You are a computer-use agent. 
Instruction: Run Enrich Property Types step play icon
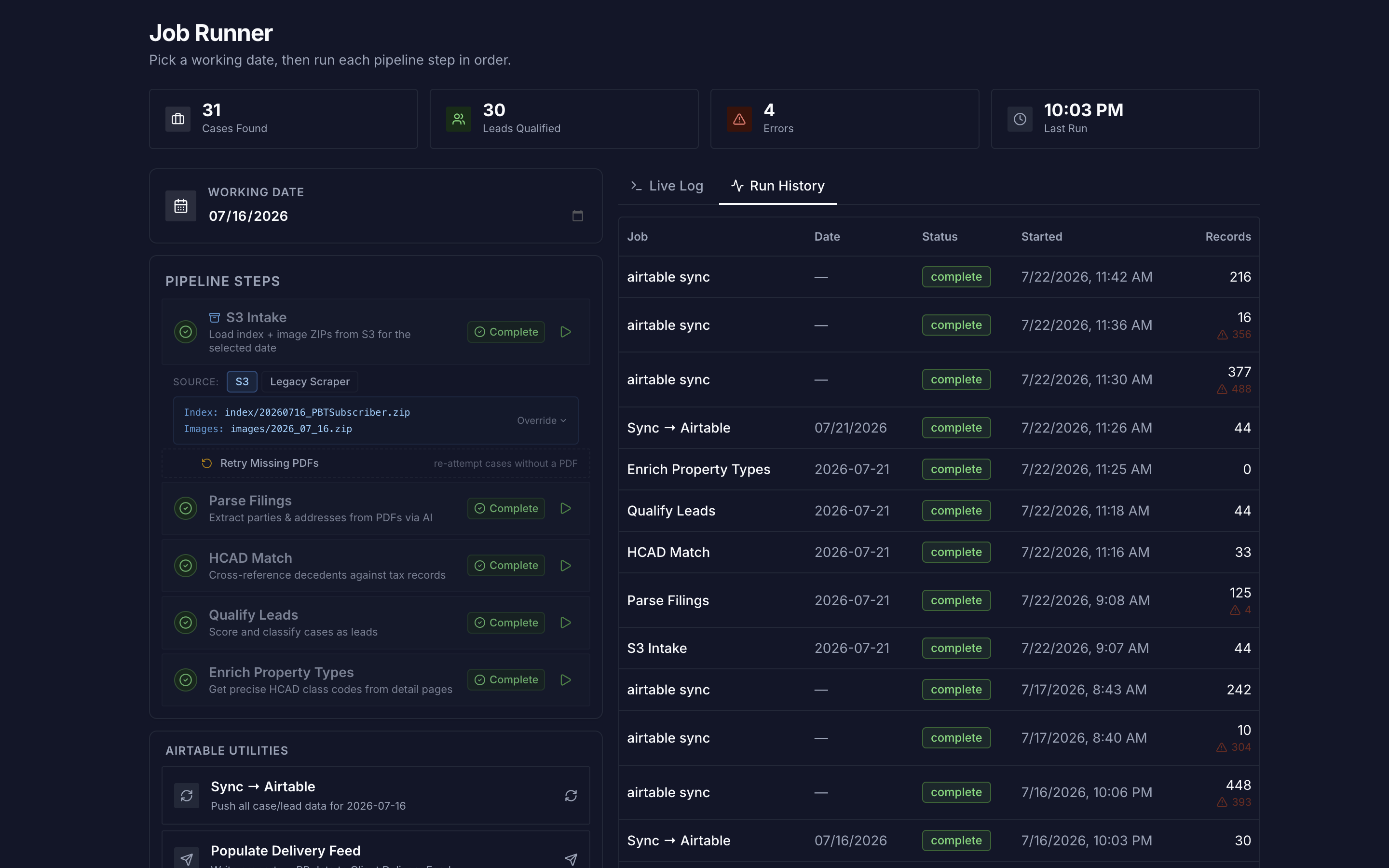[x=565, y=680]
